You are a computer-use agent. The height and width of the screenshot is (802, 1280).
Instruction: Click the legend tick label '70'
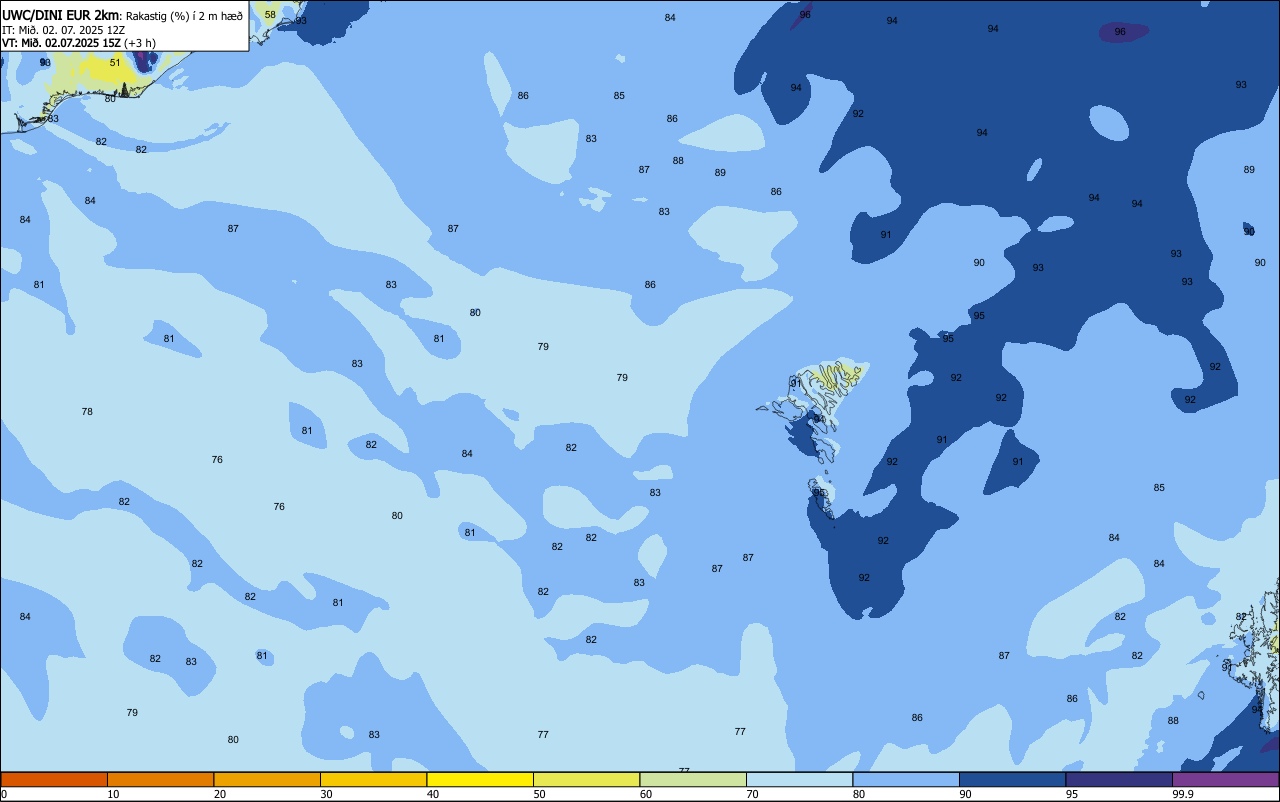point(752,794)
